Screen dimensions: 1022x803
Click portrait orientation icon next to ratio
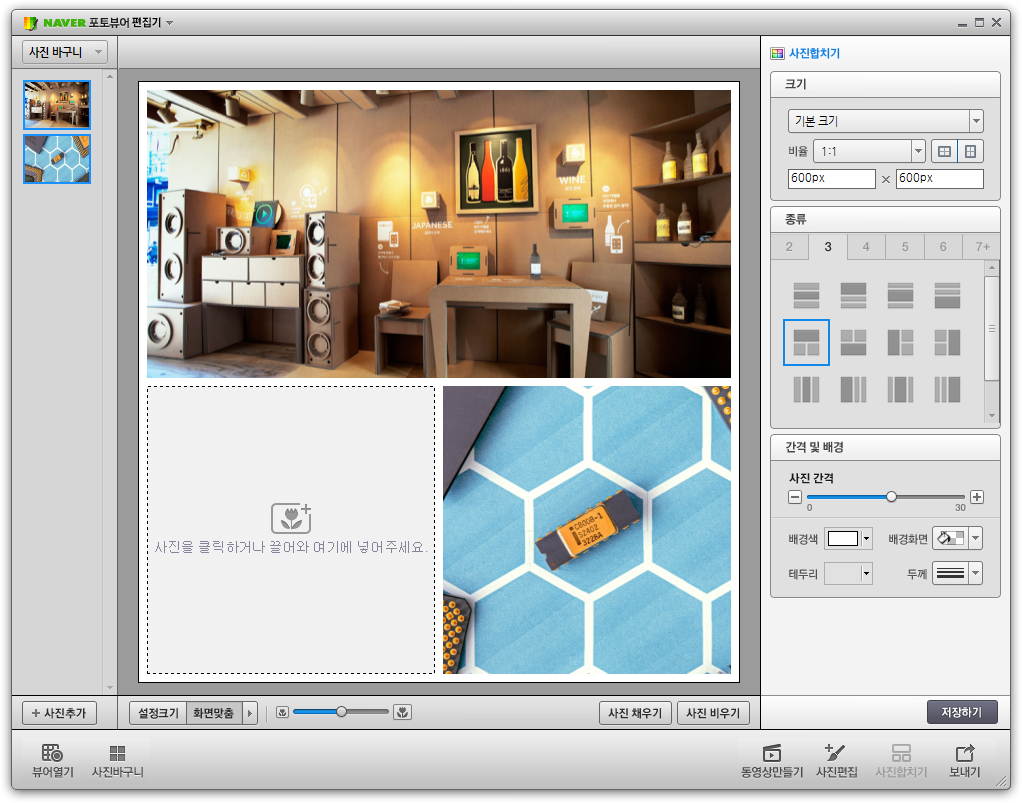point(971,151)
